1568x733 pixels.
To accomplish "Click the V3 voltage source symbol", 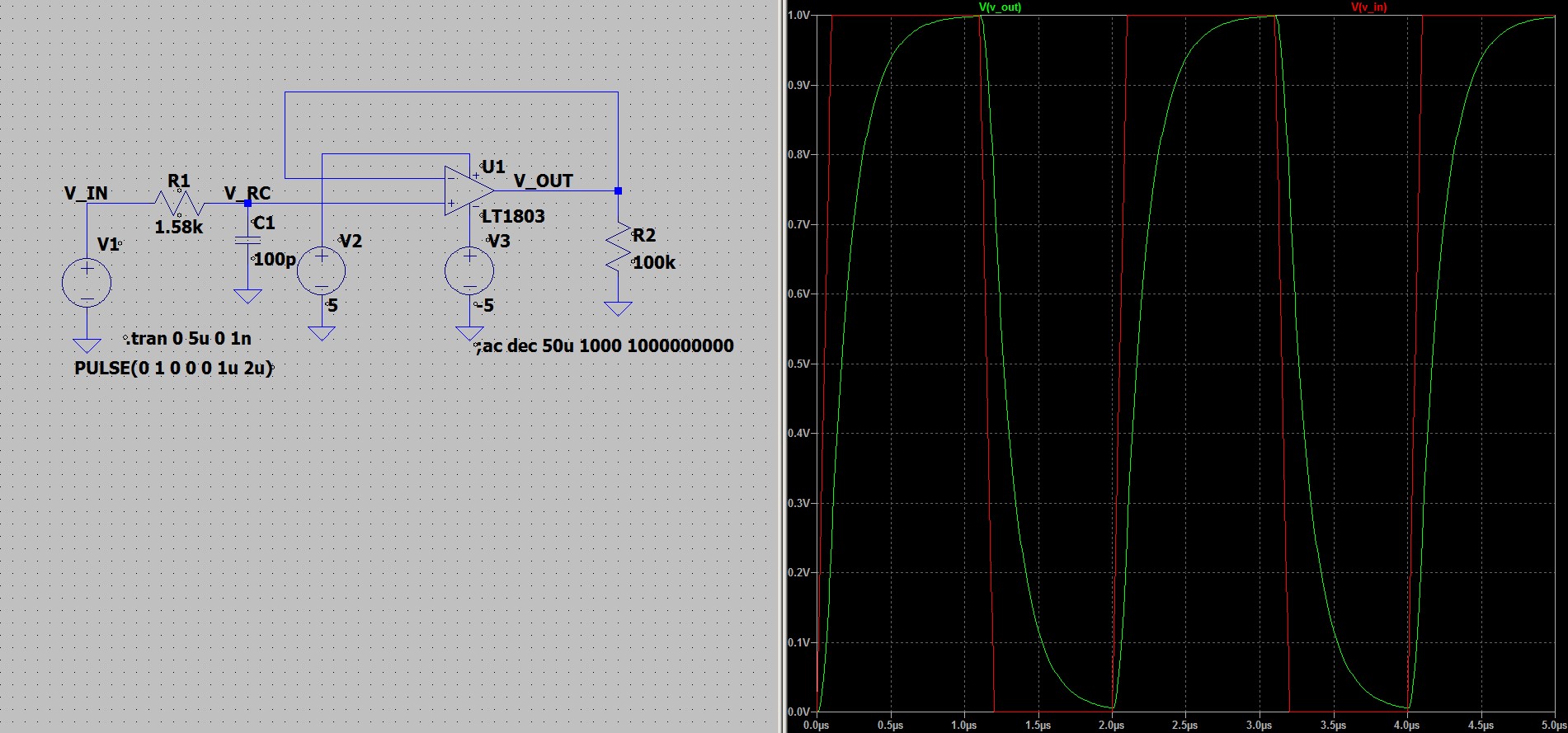I will [x=469, y=270].
